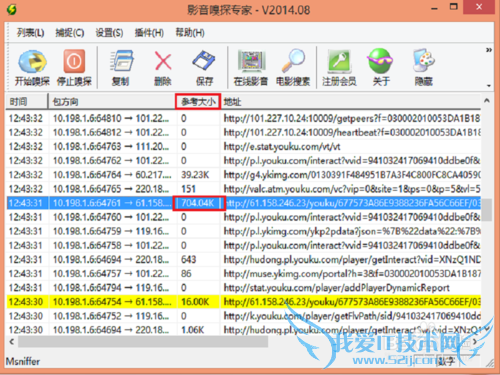This screenshot has height=375, width=500.
Task: Click the app logo in title bar
Action: (12, 9)
